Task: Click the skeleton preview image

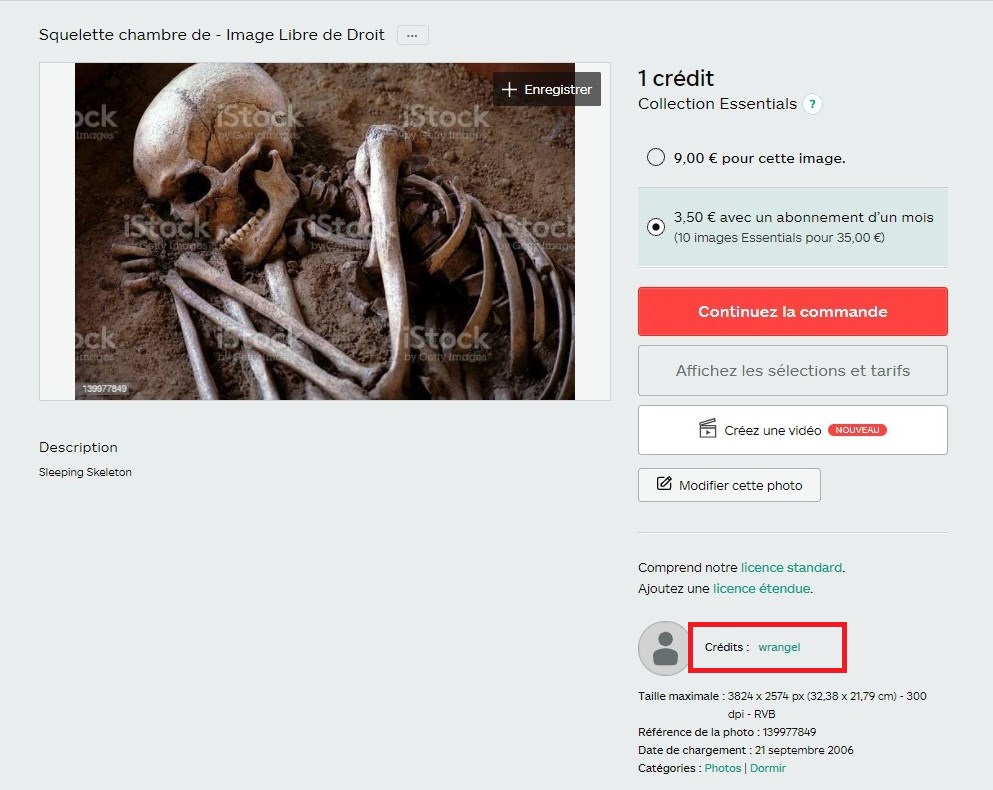Action: pyautogui.click(x=325, y=231)
